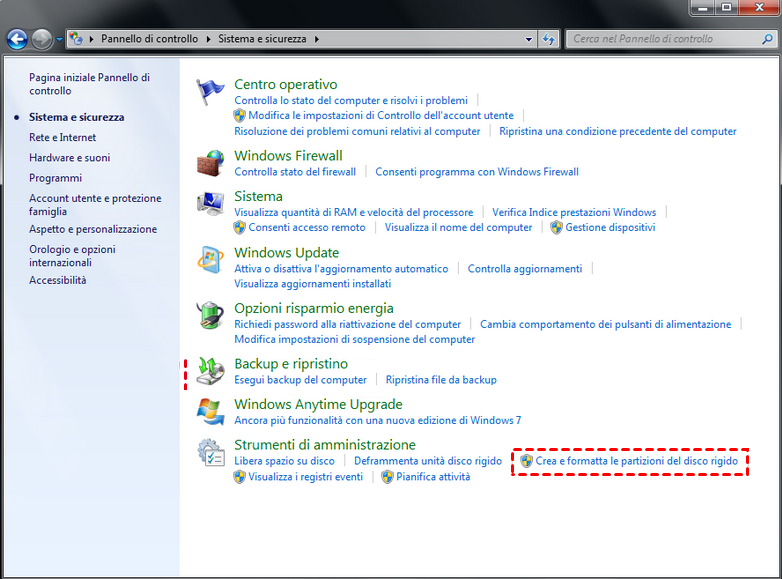
Task: Expand the root arrow before Pannello di controllo
Action: coord(91,39)
